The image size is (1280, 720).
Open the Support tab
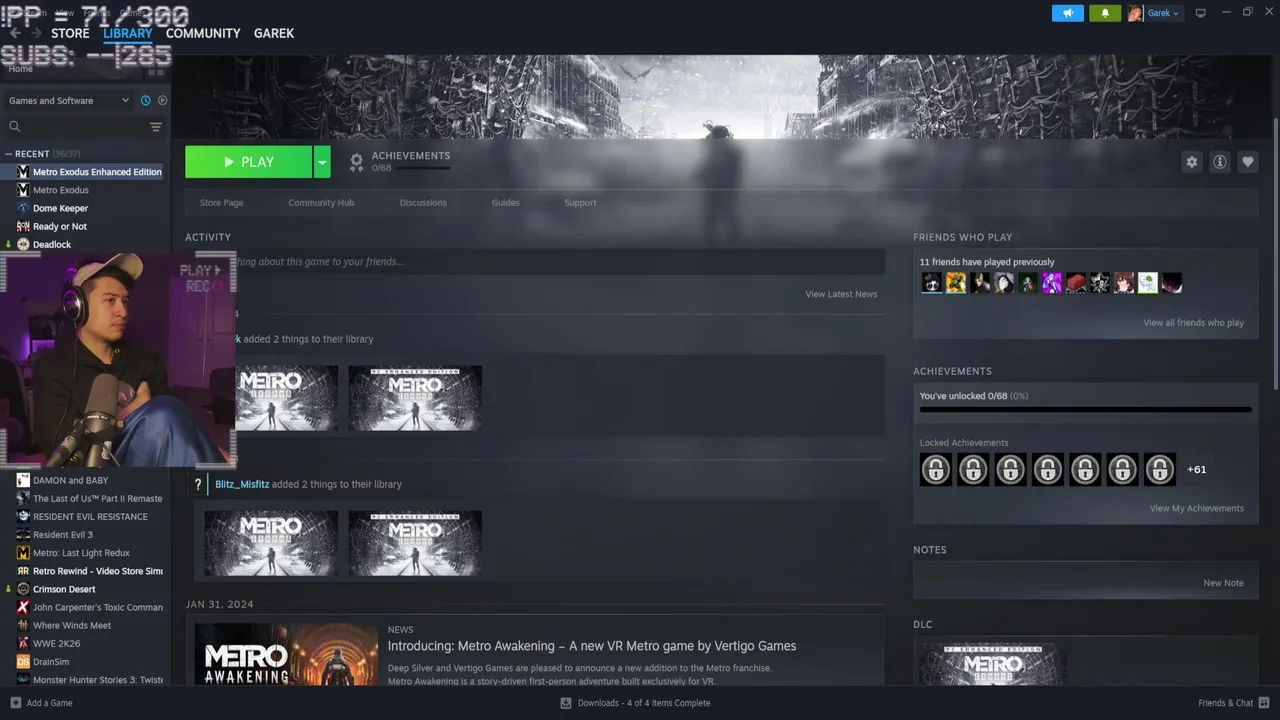pyautogui.click(x=580, y=203)
